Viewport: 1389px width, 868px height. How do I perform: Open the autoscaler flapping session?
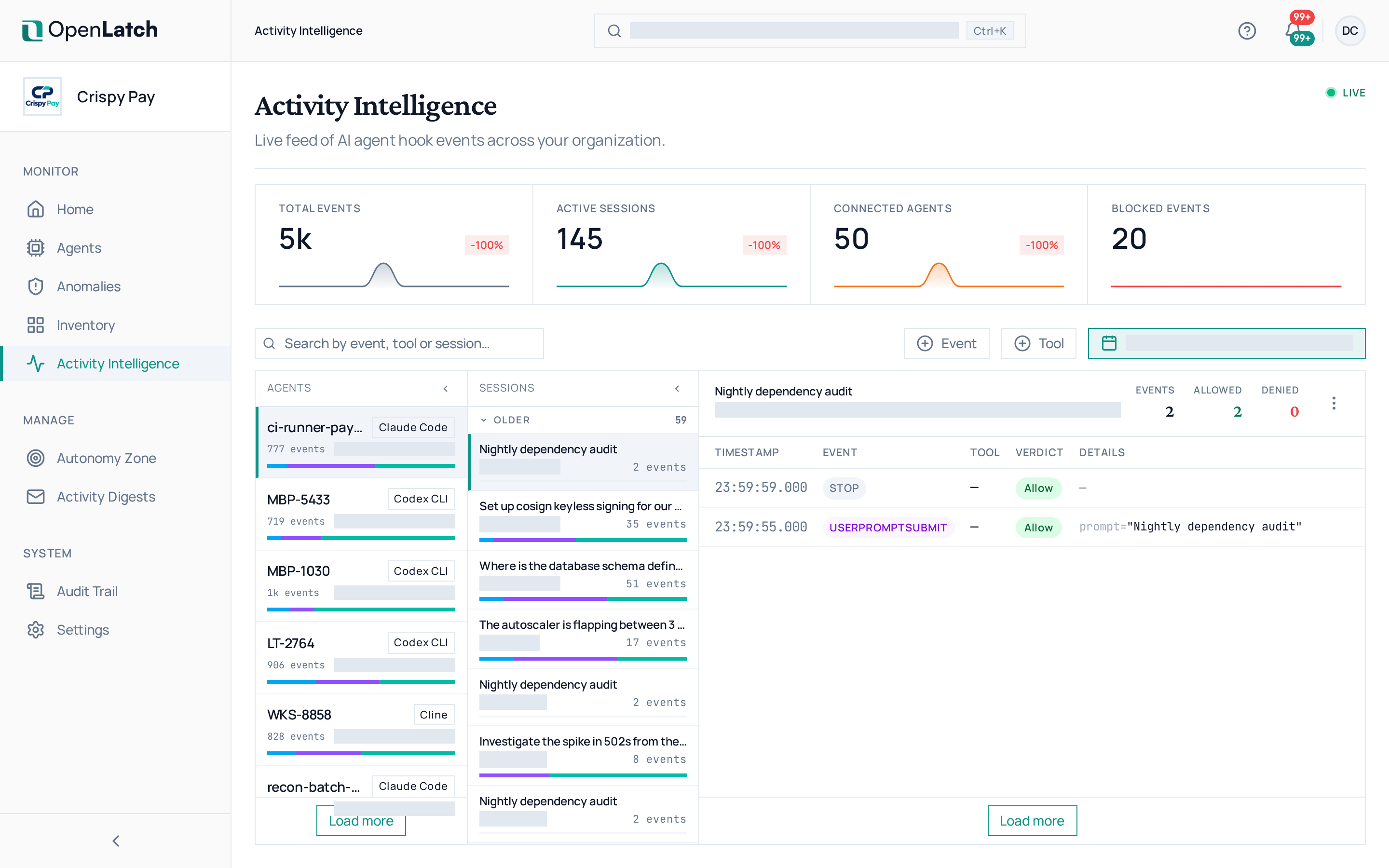[x=583, y=639]
